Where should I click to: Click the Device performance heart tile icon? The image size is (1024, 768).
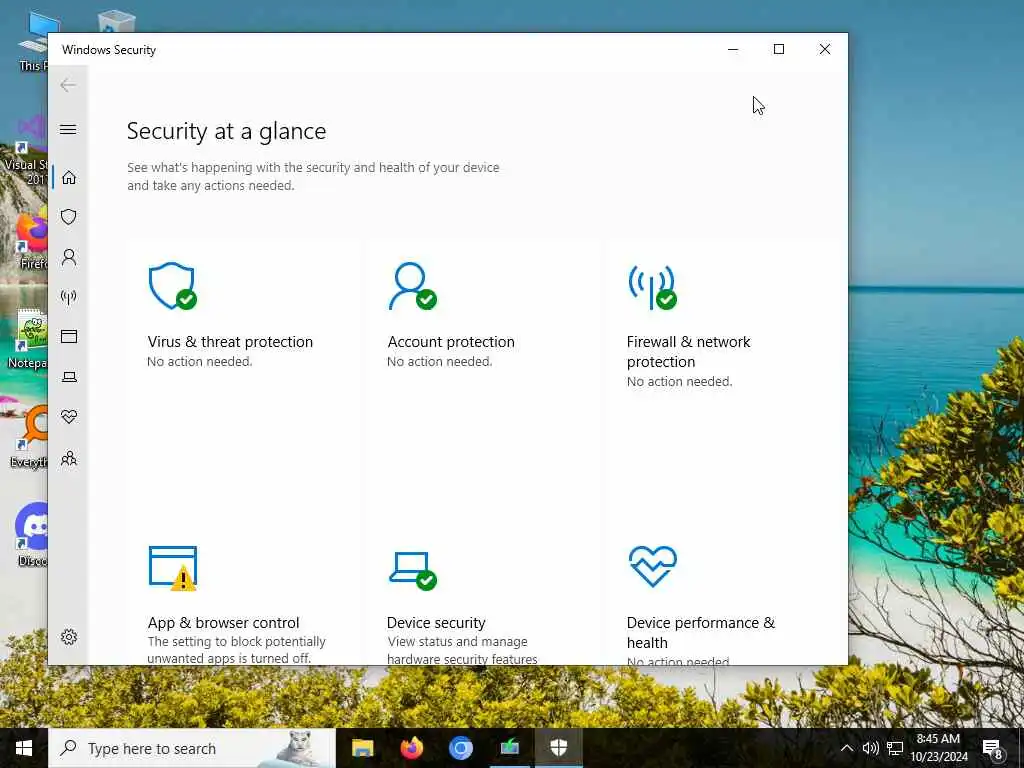(x=652, y=566)
